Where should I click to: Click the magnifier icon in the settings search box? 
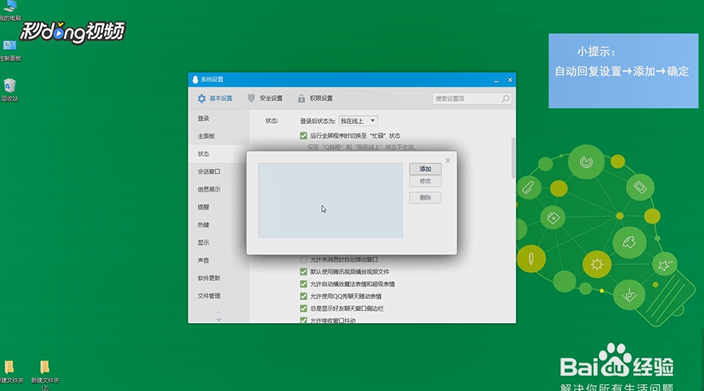tap(505, 99)
